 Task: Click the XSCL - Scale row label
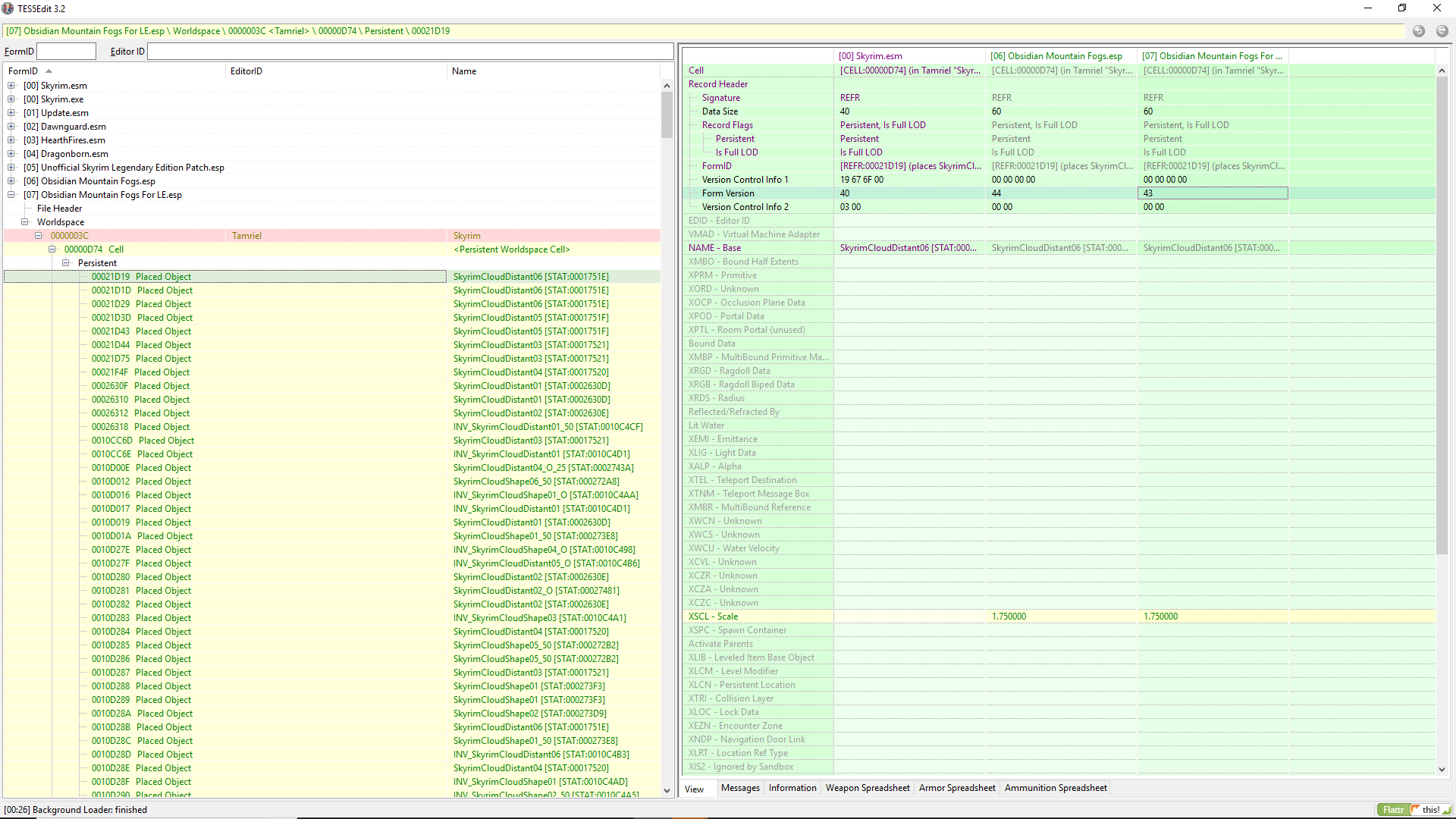(x=713, y=617)
